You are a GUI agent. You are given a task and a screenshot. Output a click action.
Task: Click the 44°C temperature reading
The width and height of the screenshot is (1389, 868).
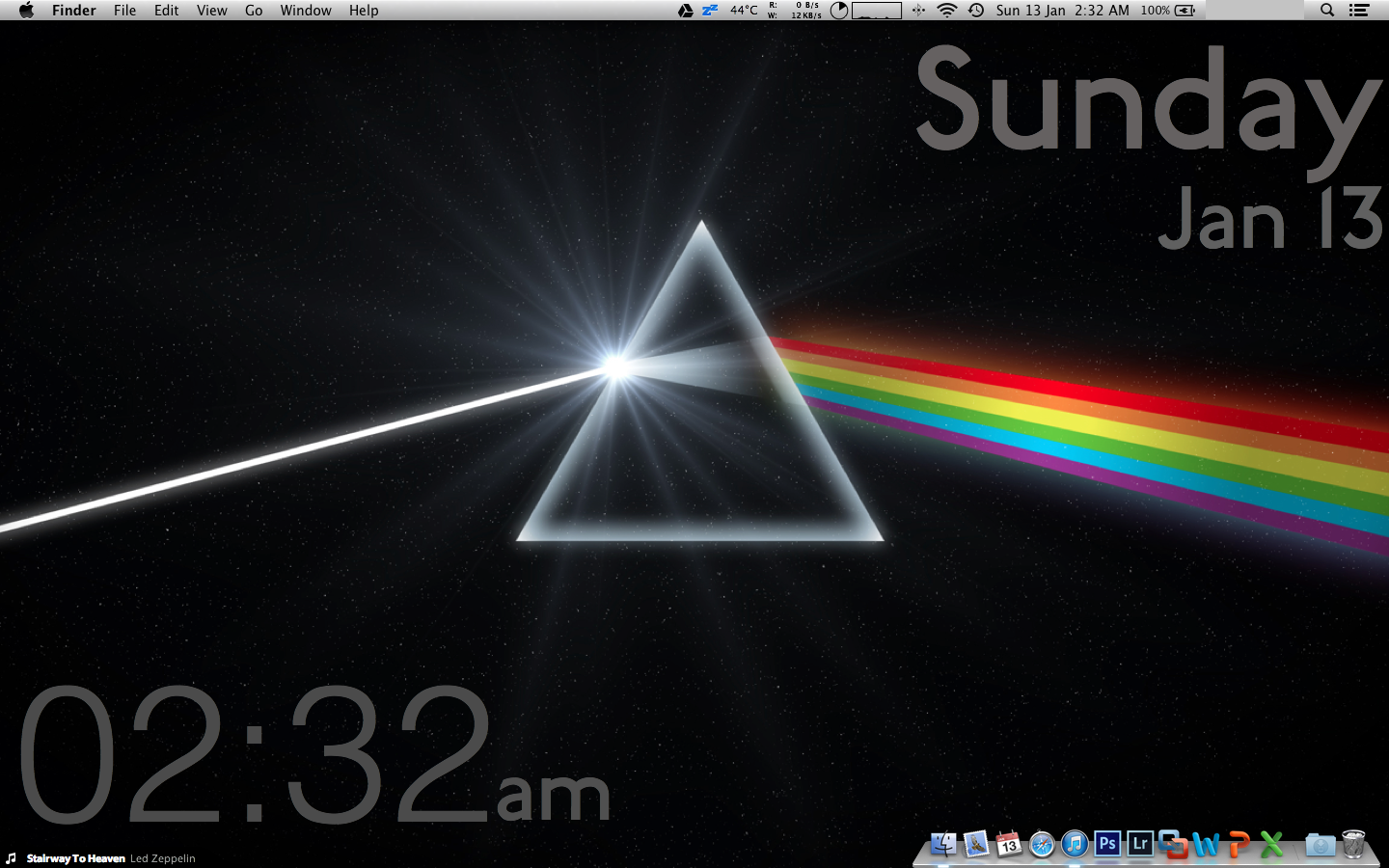click(x=744, y=10)
